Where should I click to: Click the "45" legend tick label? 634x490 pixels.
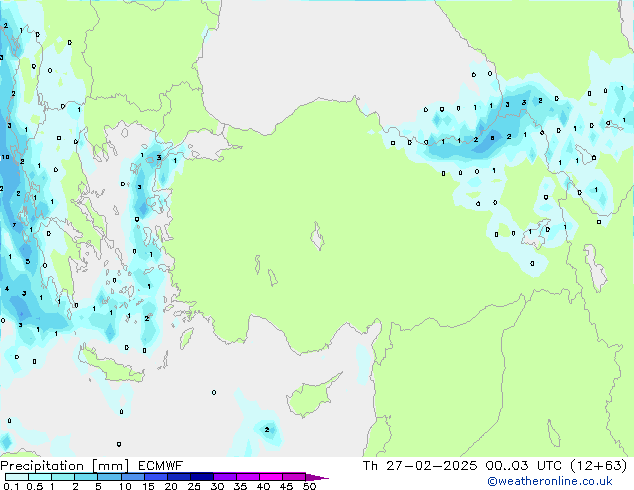click(286, 486)
